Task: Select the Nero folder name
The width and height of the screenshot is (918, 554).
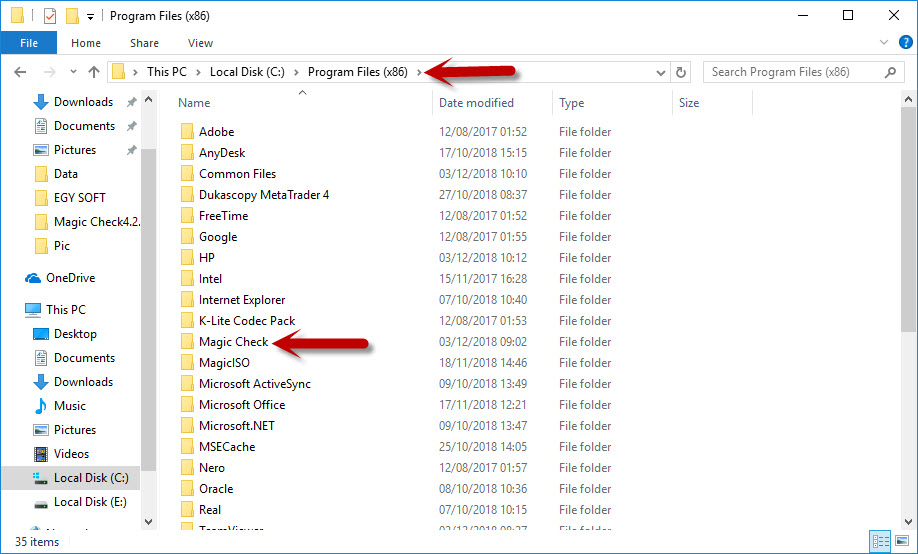Action: pyautogui.click(x=212, y=468)
